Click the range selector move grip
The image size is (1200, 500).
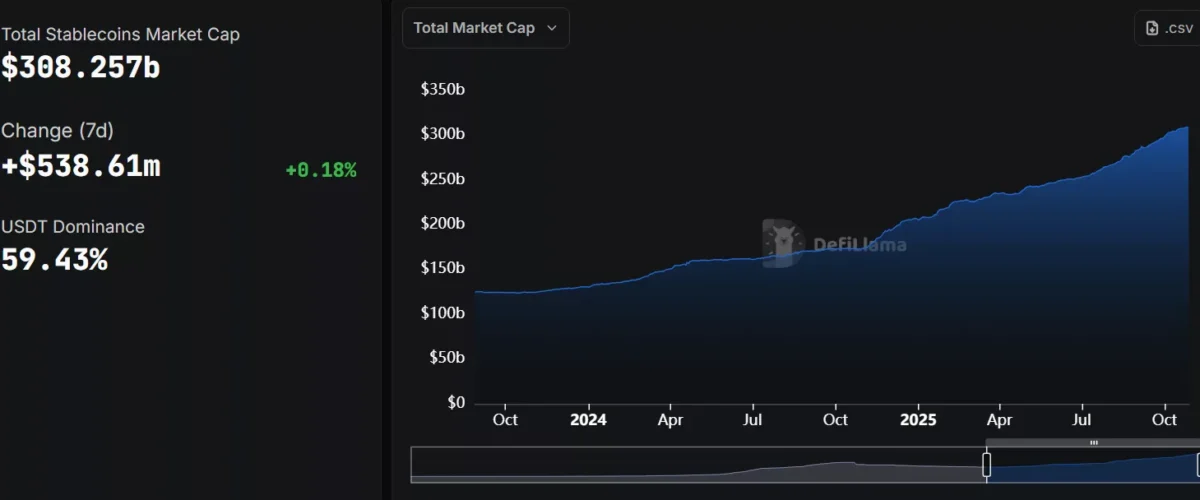click(x=1093, y=442)
